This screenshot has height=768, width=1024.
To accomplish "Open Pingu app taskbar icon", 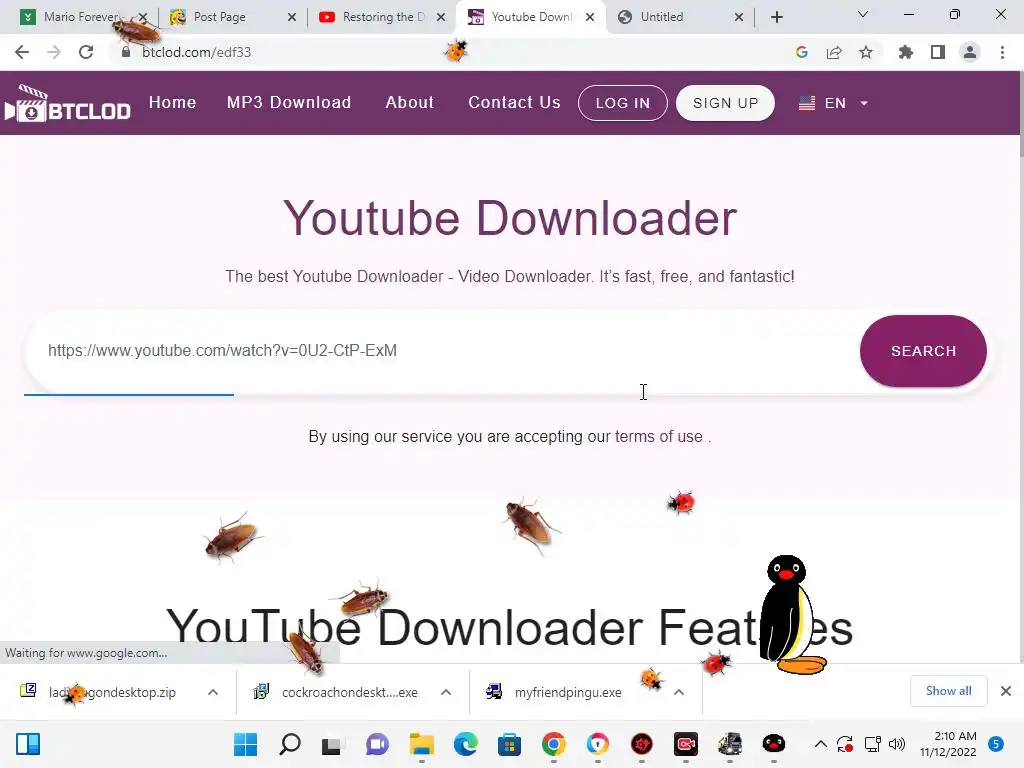I will pos(774,744).
